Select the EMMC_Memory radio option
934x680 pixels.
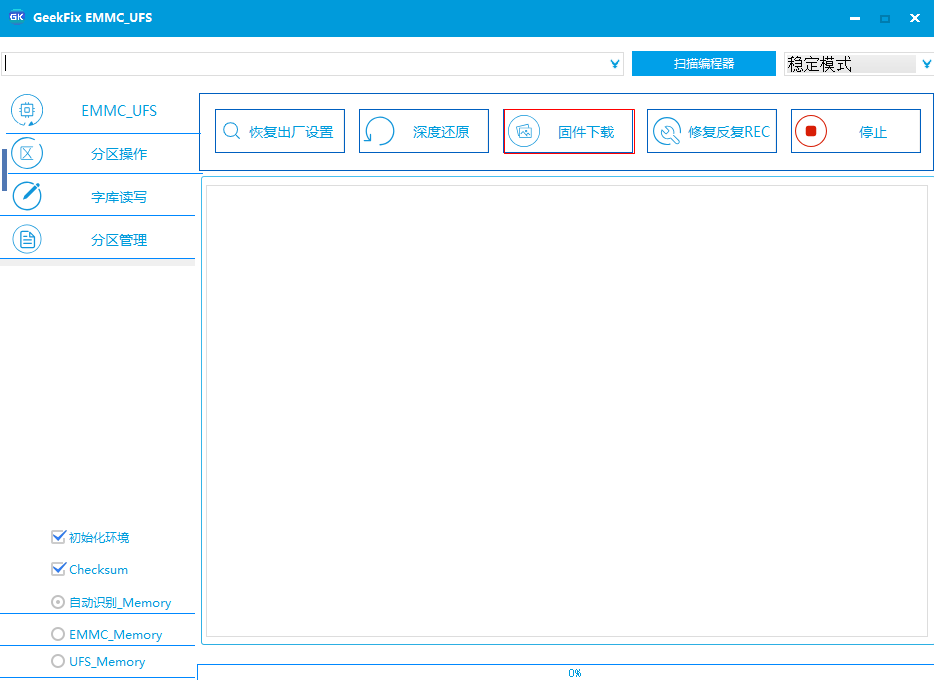click(x=58, y=634)
